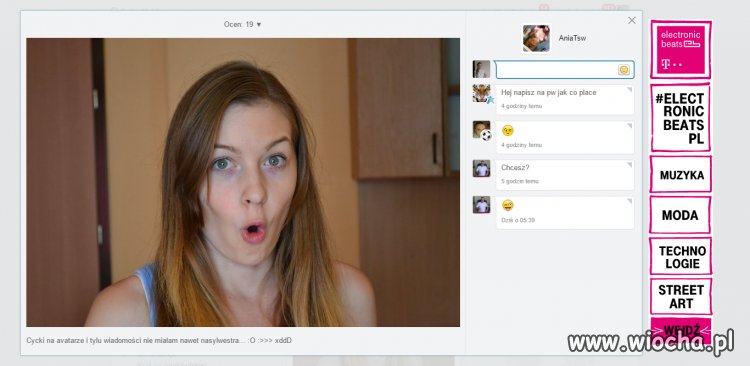Screen dimensions: 750x366
Task: Open the AniaTsw username link
Action: tap(572, 38)
